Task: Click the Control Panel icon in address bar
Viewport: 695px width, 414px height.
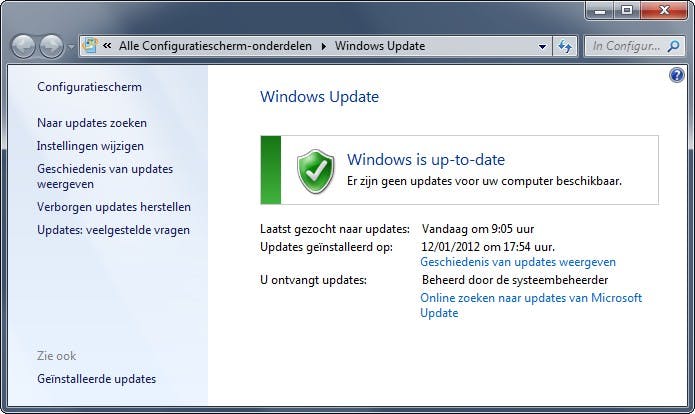Action: [x=90, y=46]
